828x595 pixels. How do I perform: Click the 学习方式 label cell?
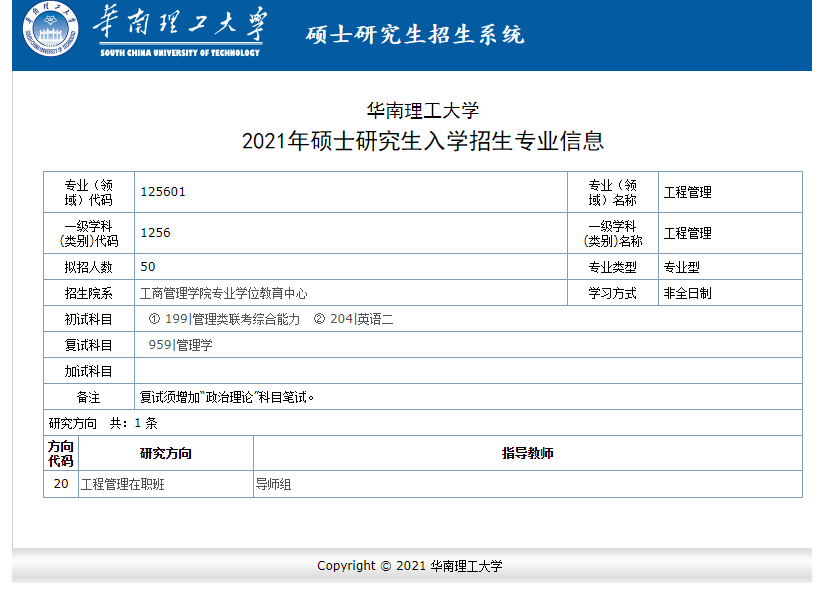(613, 293)
